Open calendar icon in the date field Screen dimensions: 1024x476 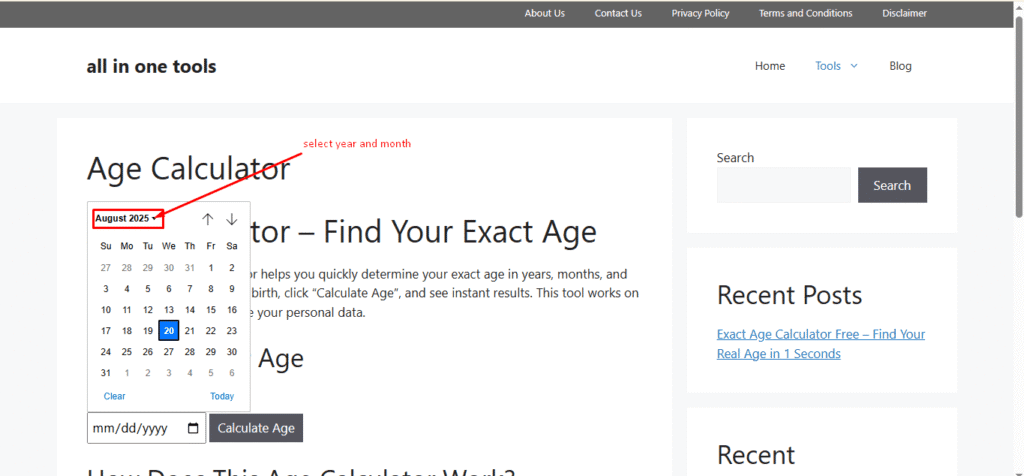[193, 428]
